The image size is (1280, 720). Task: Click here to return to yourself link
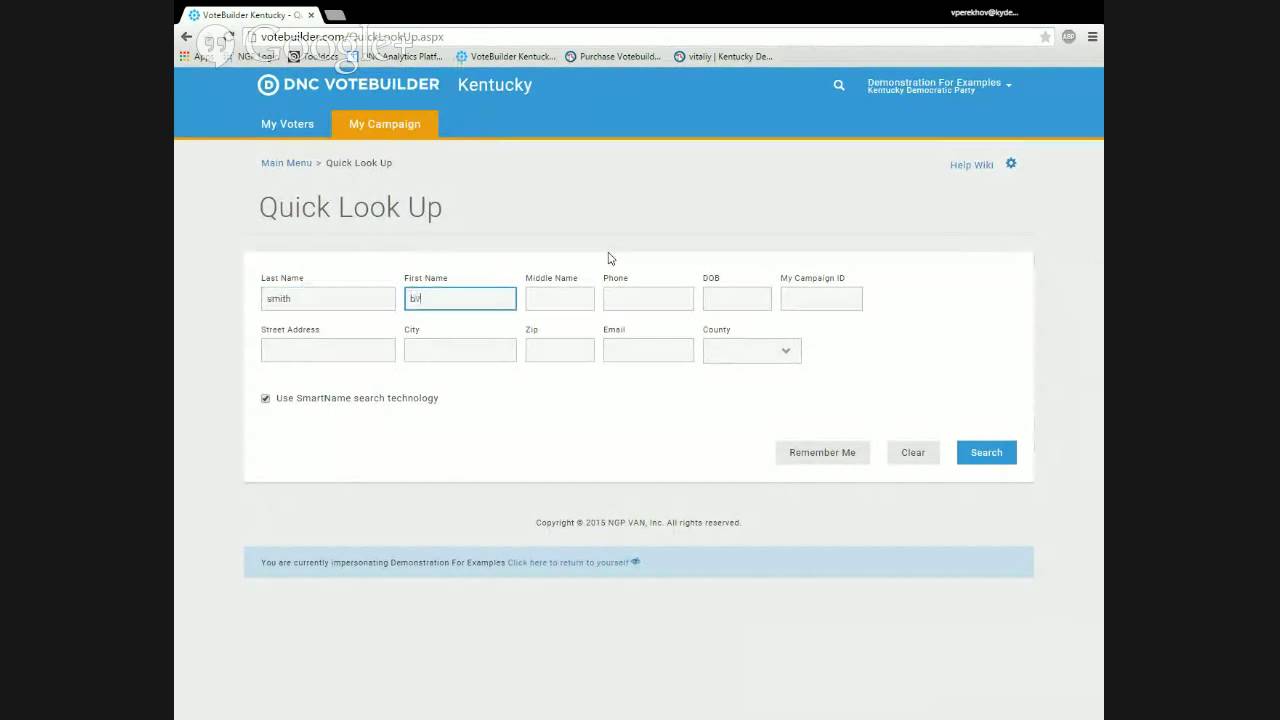[568, 562]
